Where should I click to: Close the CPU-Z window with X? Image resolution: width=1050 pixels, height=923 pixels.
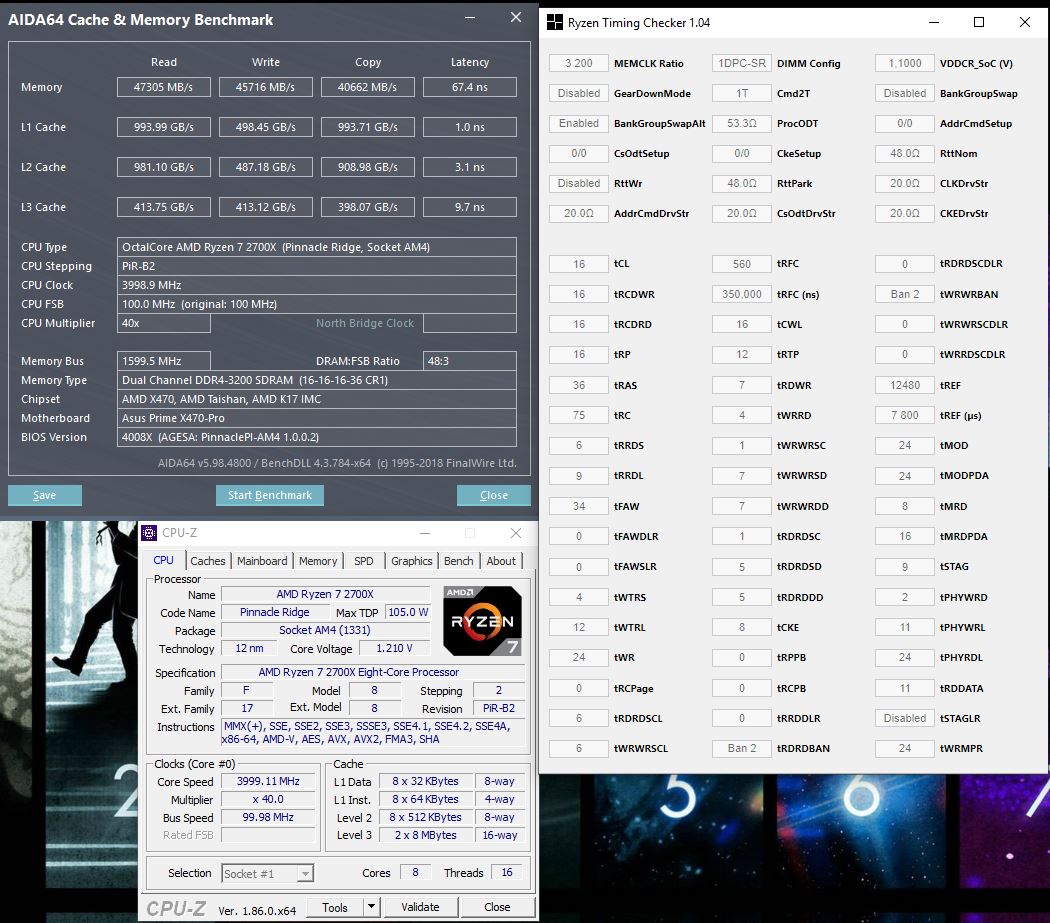coord(516,532)
